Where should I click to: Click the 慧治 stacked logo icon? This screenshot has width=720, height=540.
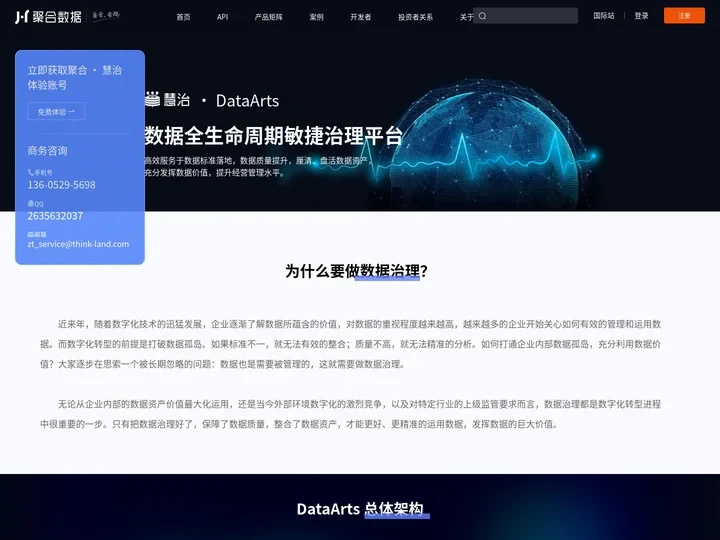pyautogui.click(x=152, y=99)
